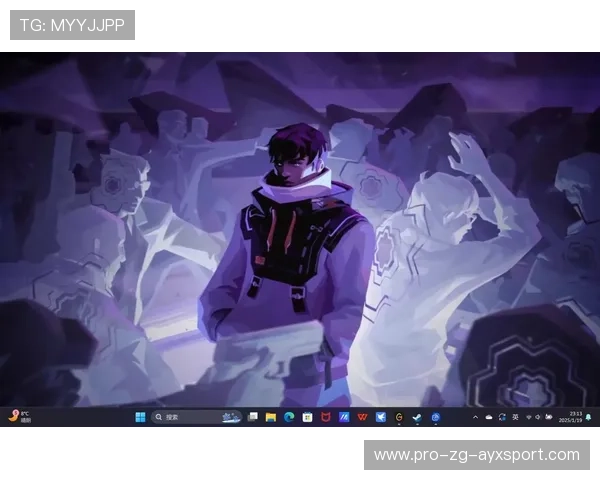Open the Logitech G HUB icon

pyautogui.click(x=399, y=417)
